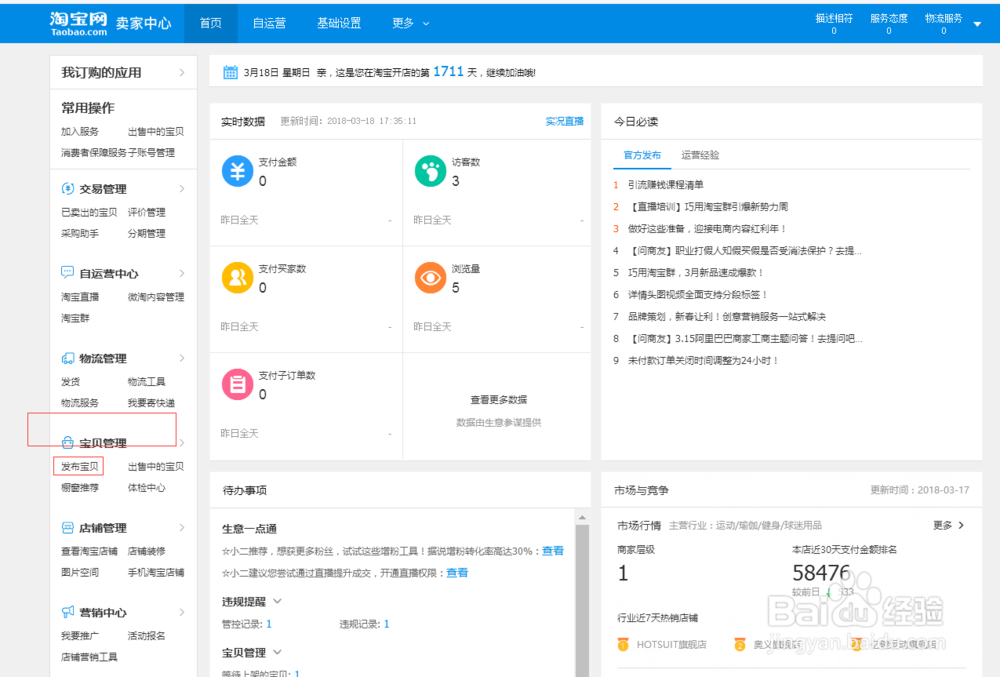Open 图片空间 link

click(x=80, y=572)
